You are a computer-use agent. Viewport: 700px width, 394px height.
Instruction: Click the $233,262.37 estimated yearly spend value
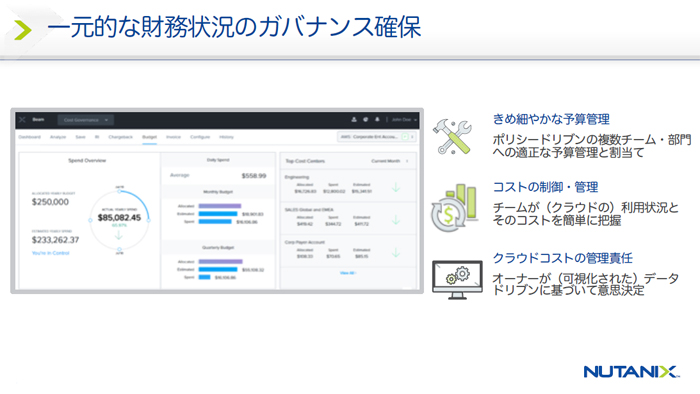(x=55, y=240)
